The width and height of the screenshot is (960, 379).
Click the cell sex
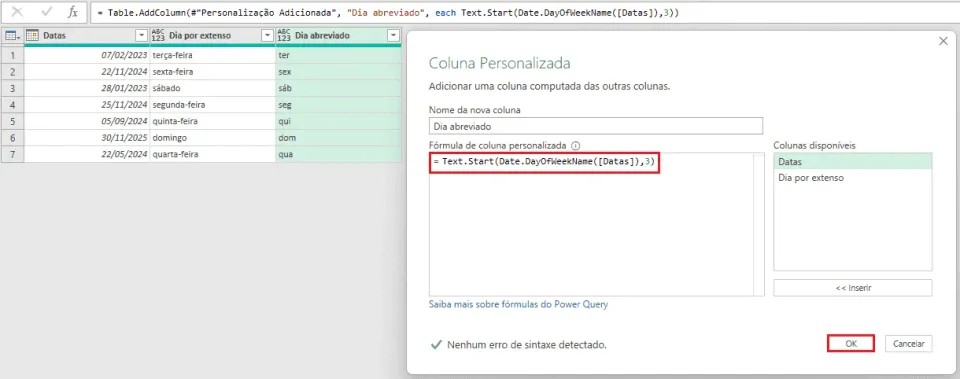pyautogui.click(x=339, y=72)
